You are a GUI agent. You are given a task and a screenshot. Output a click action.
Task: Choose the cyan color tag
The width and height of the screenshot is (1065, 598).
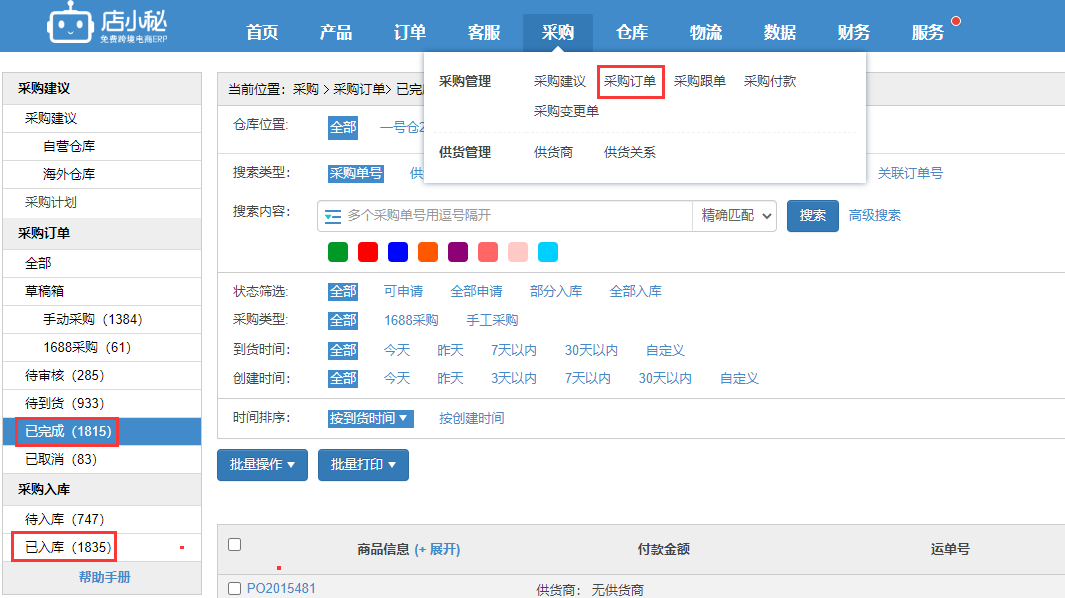pyautogui.click(x=547, y=252)
